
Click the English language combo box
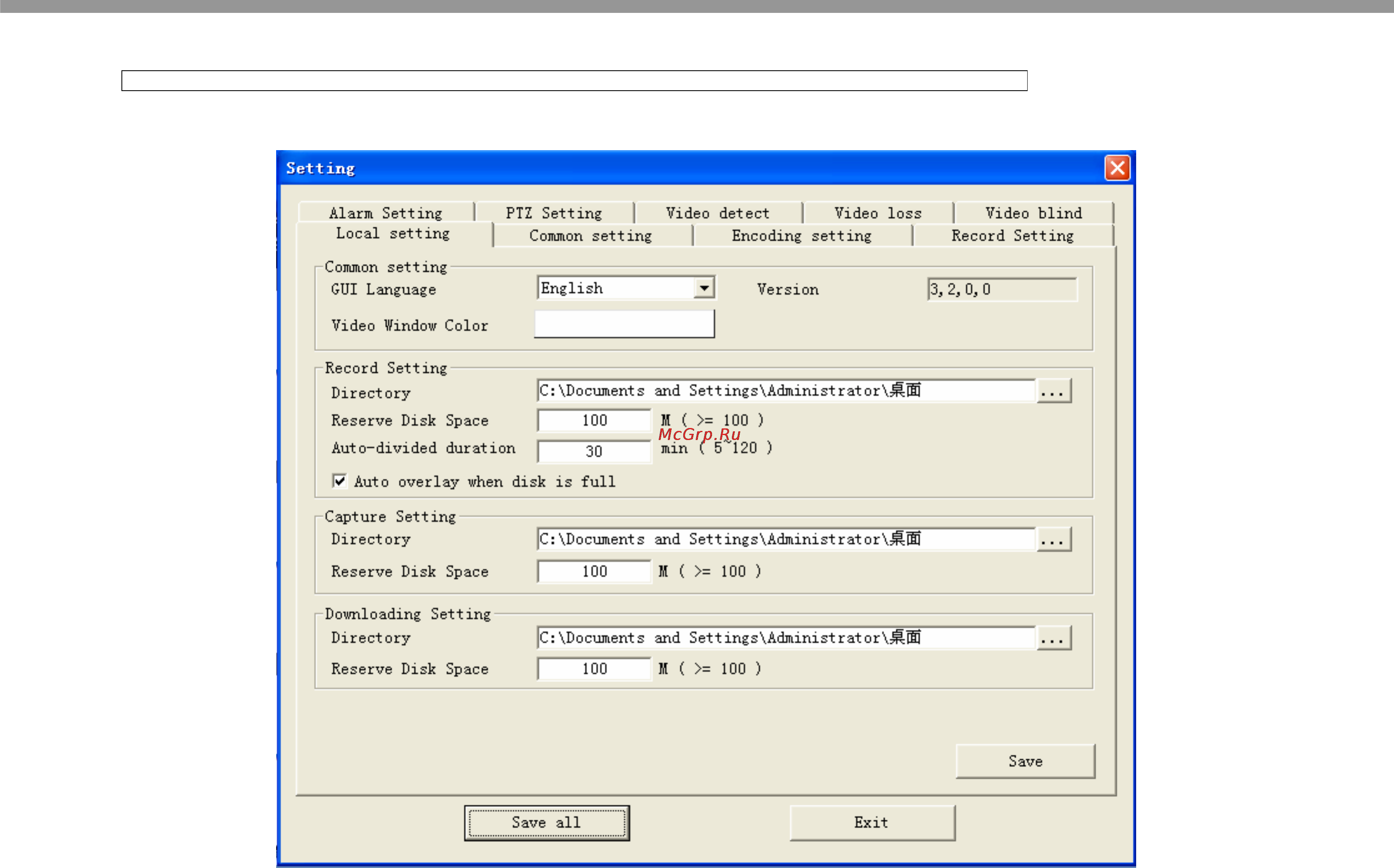click(626, 288)
